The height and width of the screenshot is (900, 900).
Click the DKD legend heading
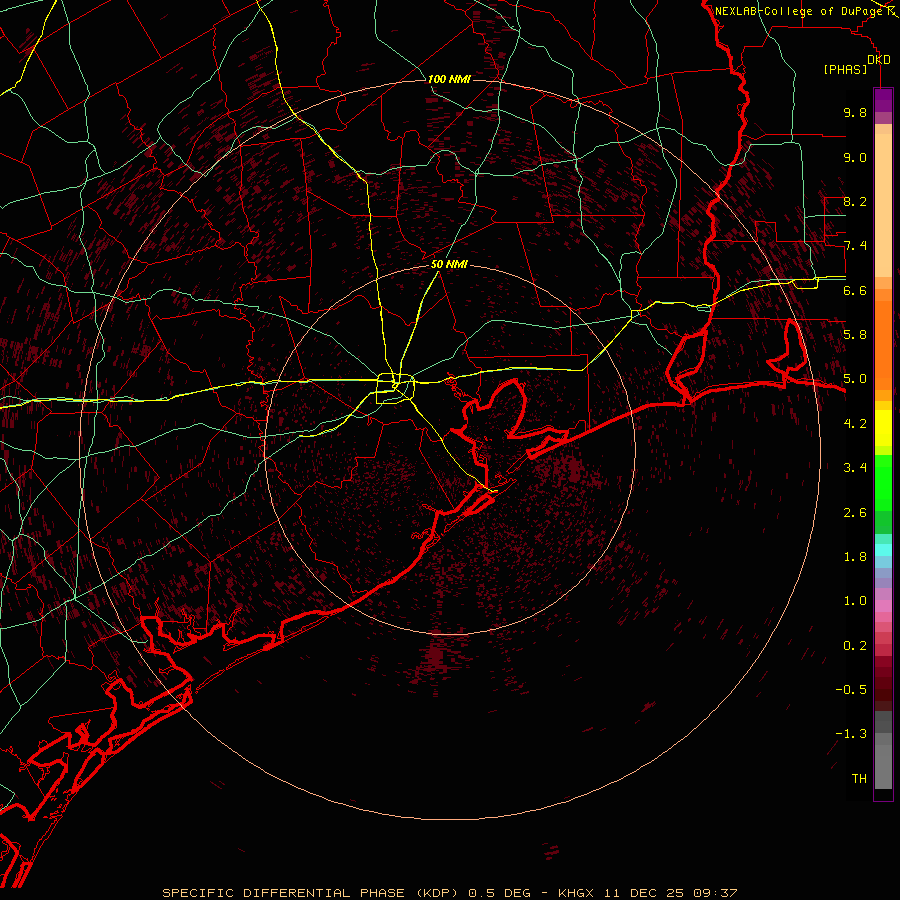pyautogui.click(x=879, y=60)
